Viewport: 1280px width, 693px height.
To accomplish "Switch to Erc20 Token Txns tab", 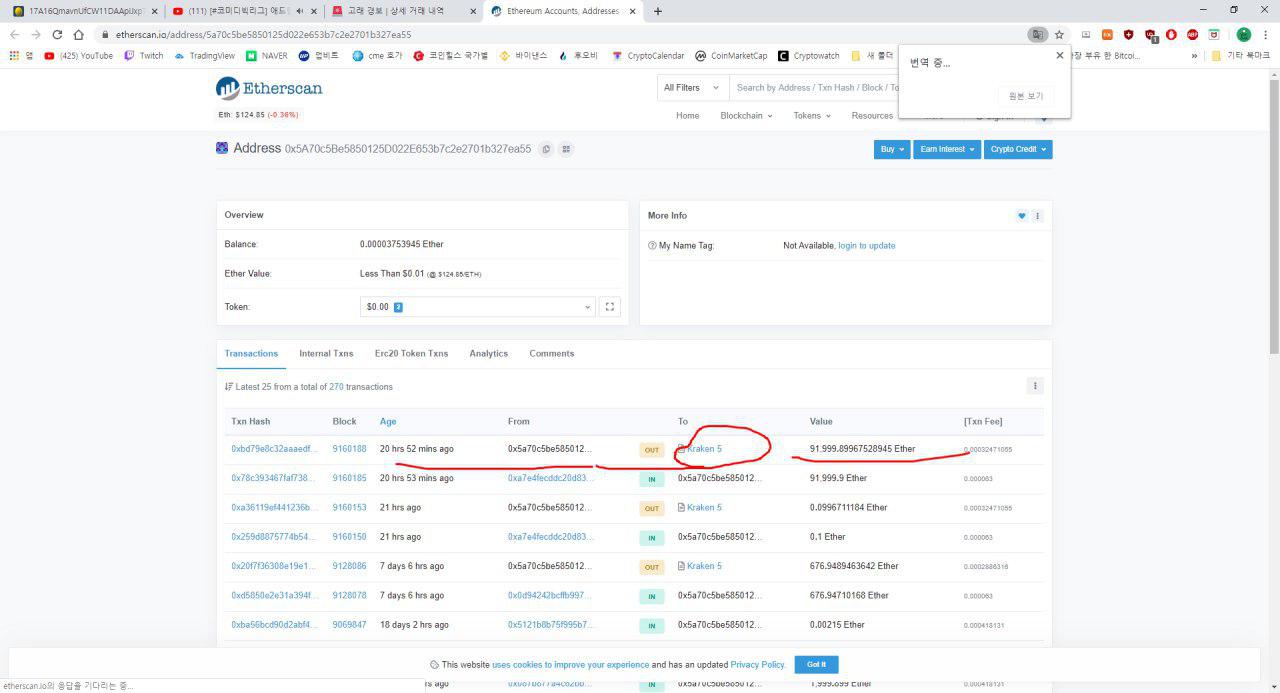I will click(x=411, y=354).
